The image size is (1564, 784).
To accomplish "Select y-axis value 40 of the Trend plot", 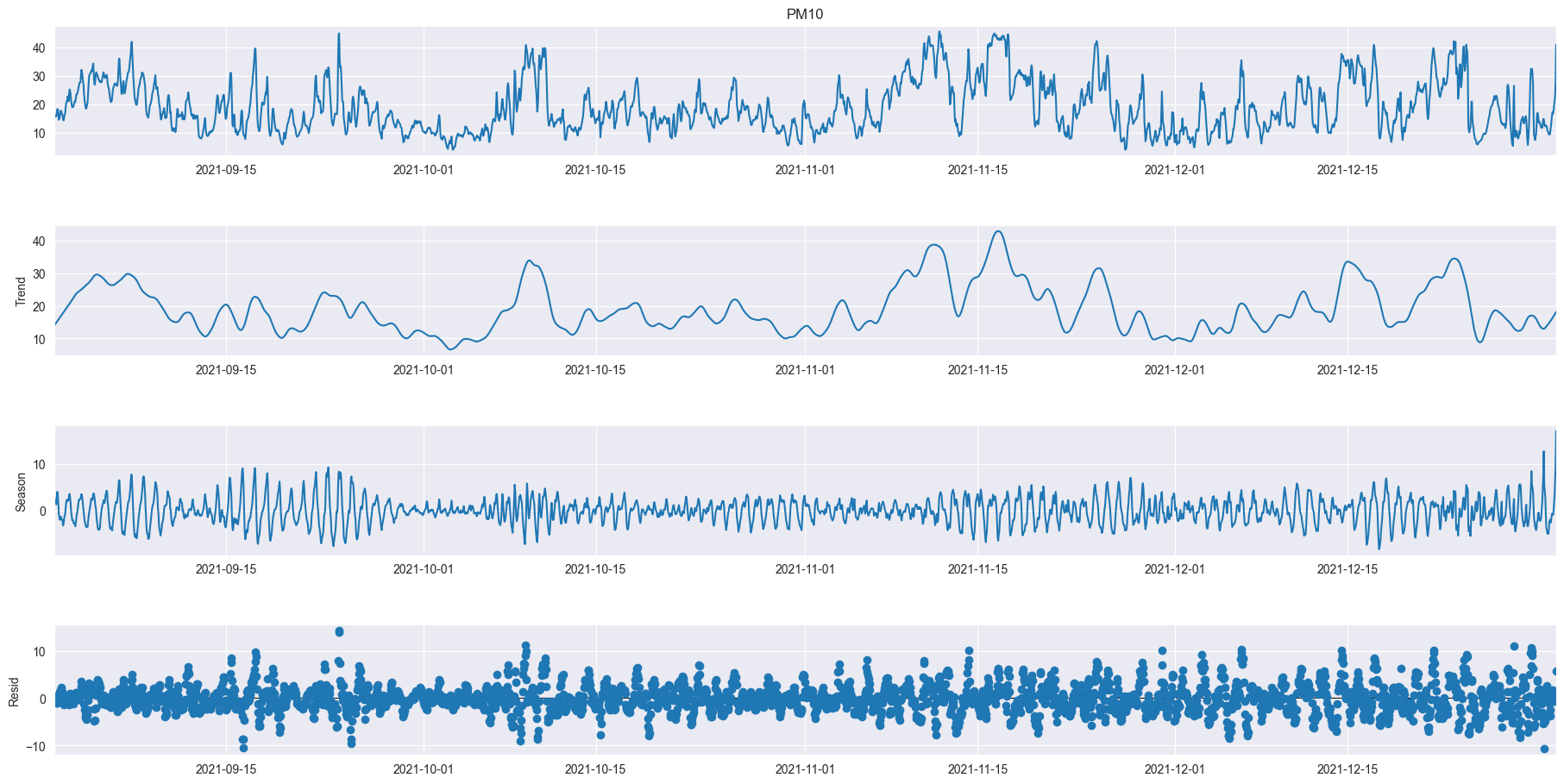I will tap(39, 241).
